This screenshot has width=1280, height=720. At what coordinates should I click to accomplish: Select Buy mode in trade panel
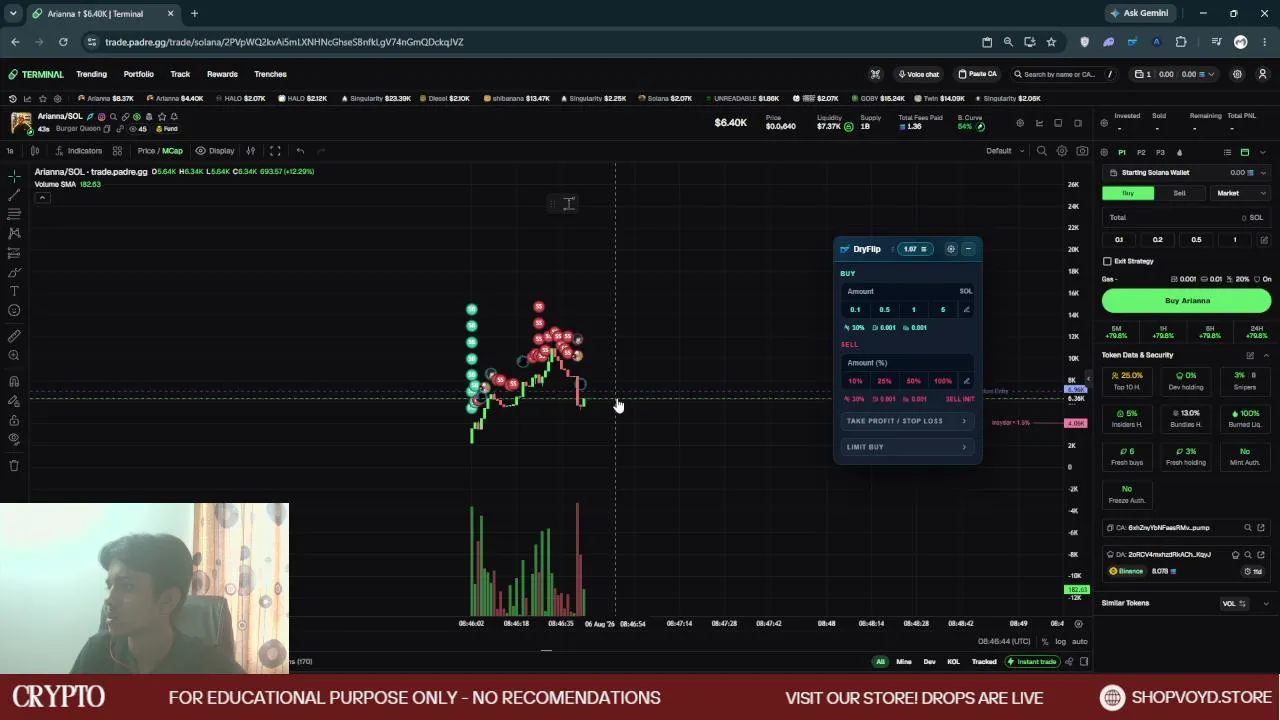pos(1128,193)
